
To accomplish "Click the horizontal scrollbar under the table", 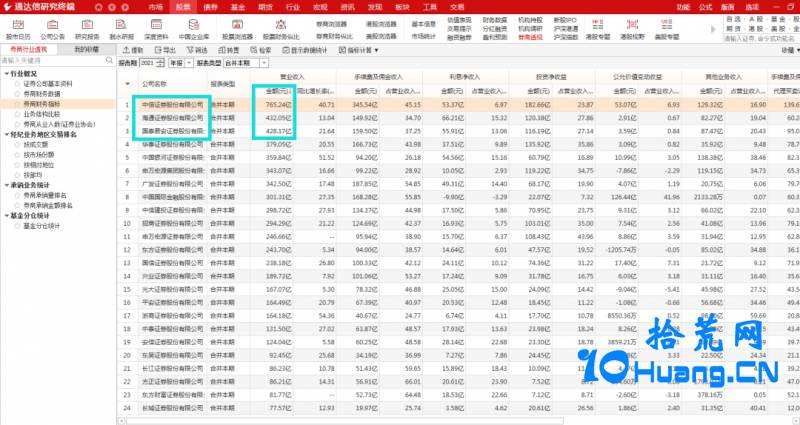I will coord(344,421).
